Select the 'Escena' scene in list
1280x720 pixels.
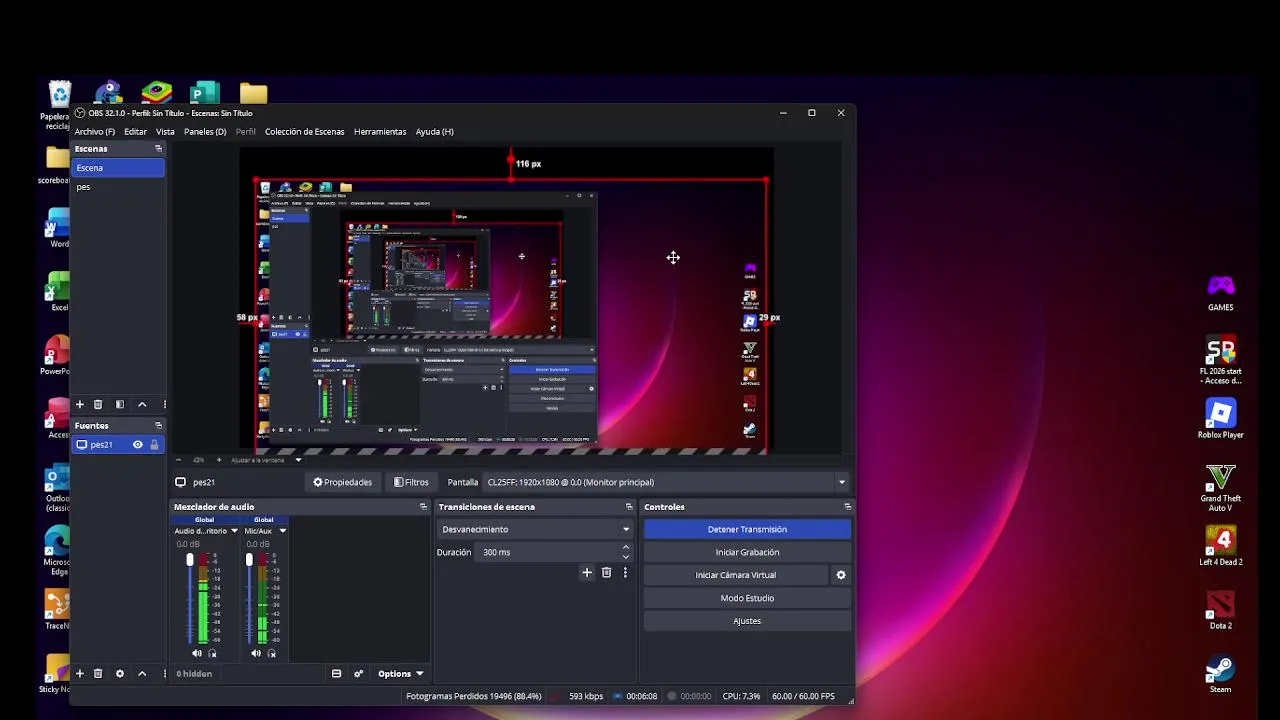tap(118, 168)
